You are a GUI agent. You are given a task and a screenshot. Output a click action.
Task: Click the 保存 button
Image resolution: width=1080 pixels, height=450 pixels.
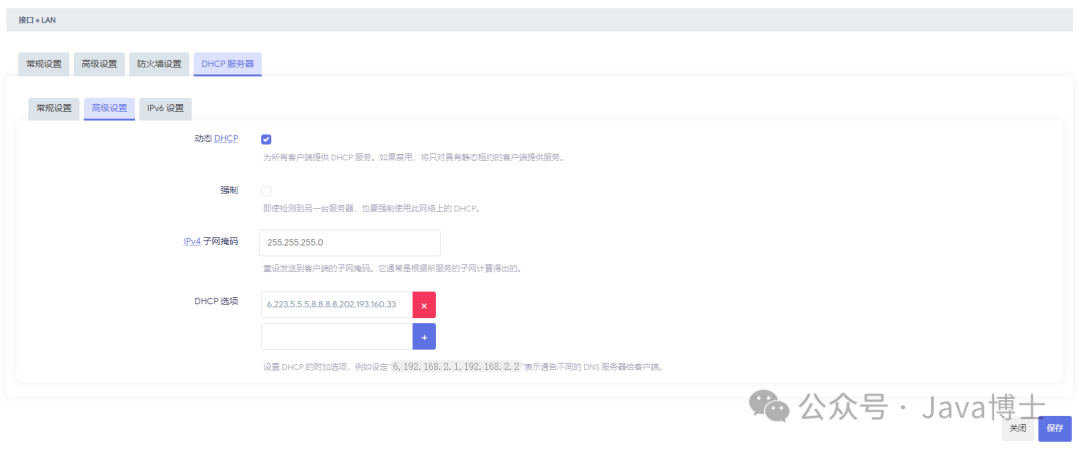coord(1054,428)
